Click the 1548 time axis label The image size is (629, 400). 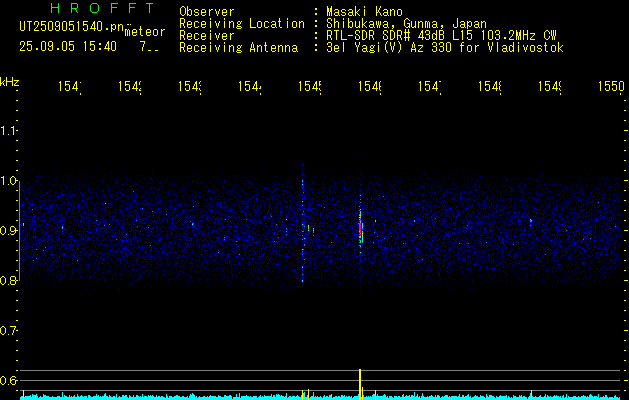click(490, 86)
